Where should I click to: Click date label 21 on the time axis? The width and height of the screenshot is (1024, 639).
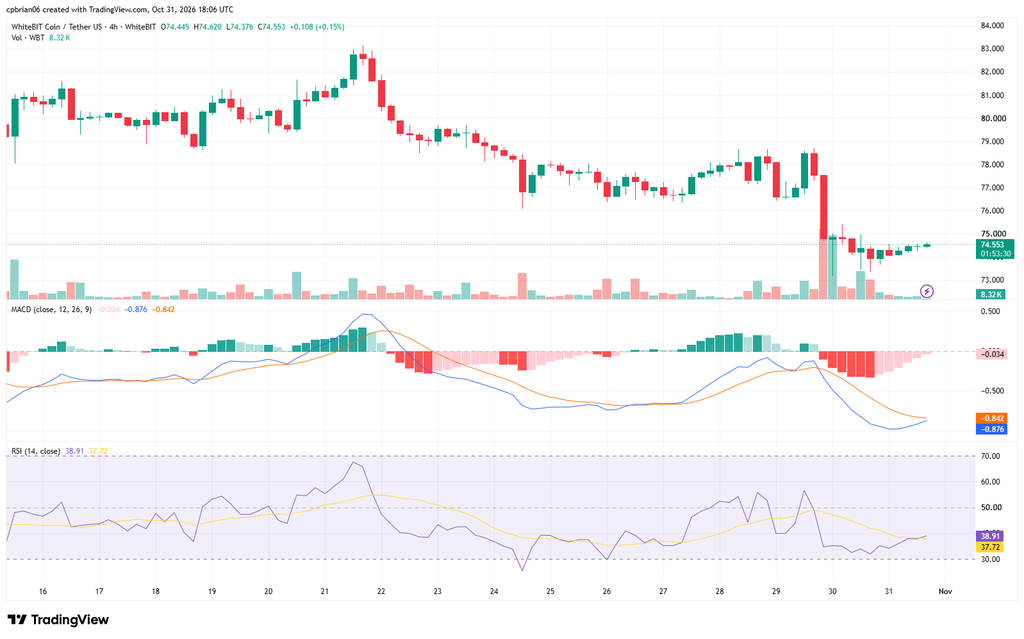tap(325, 591)
